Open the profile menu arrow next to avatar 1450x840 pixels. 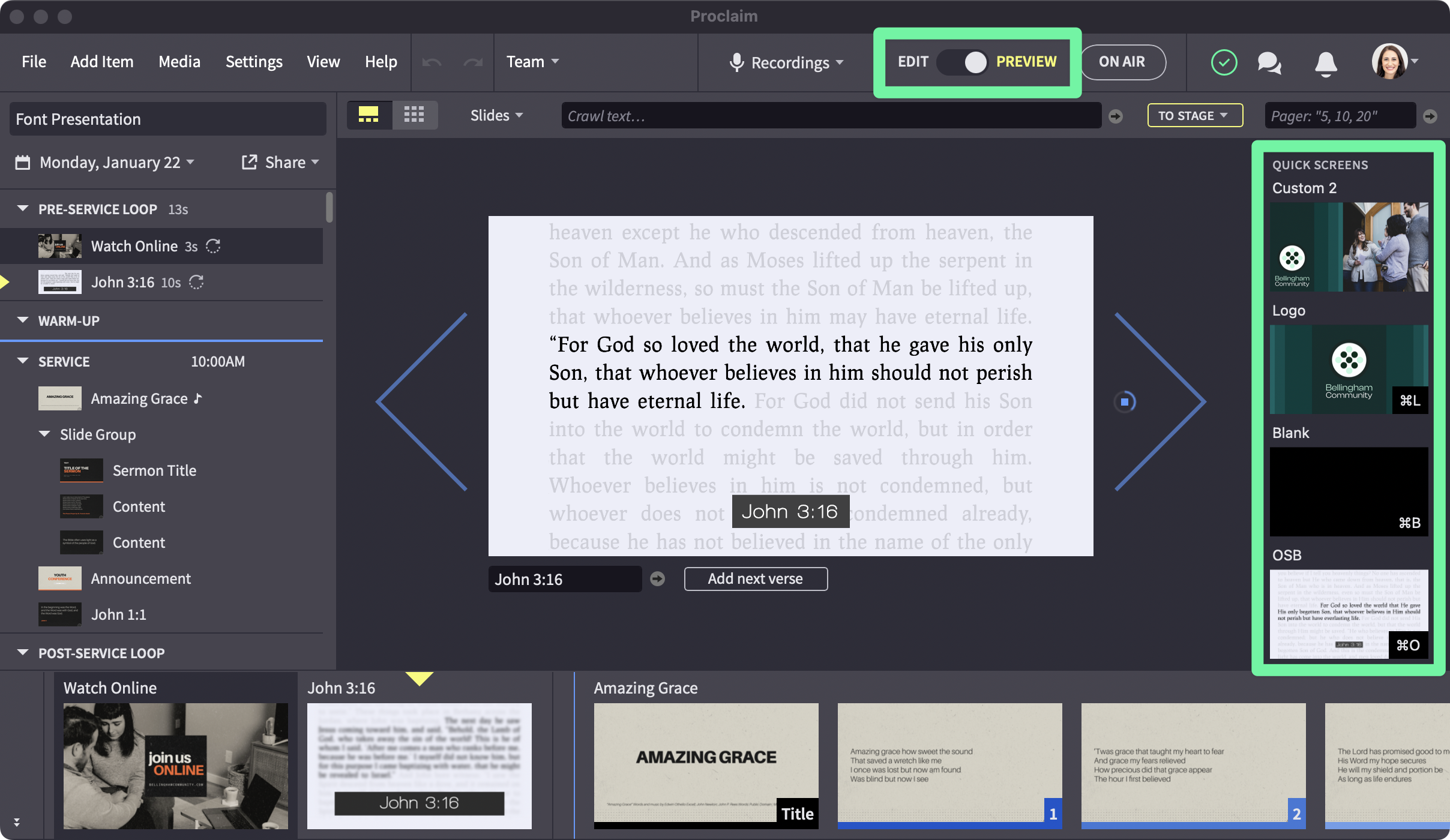[1415, 61]
